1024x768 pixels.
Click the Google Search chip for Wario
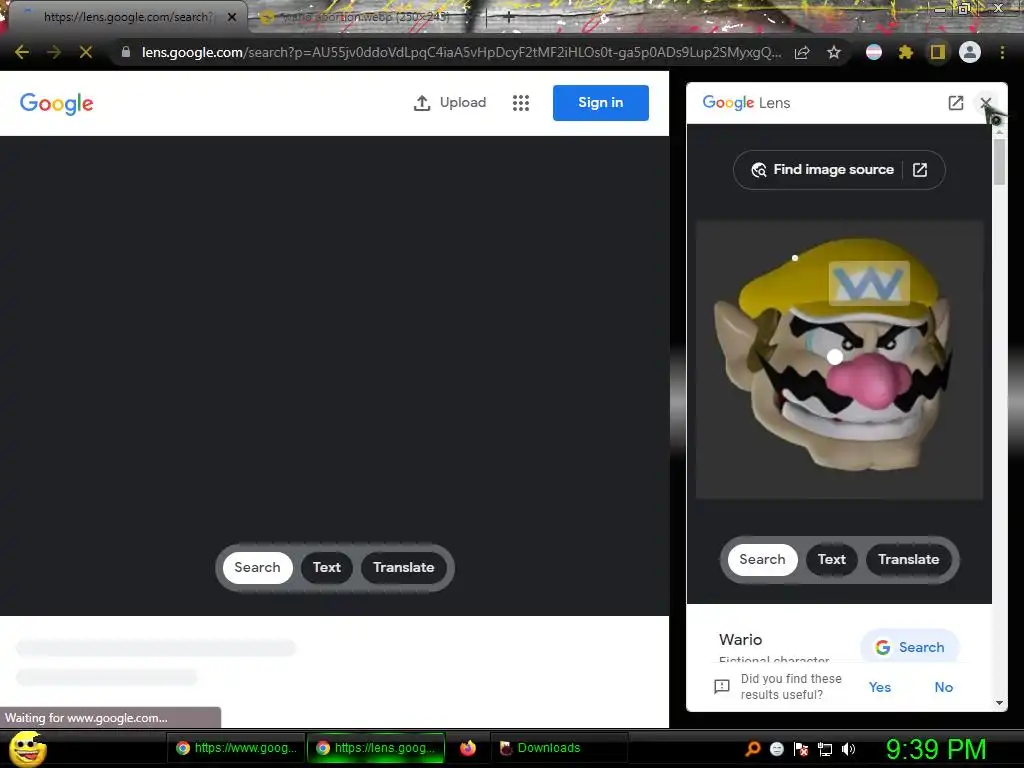pyautogui.click(x=910, y=647)
